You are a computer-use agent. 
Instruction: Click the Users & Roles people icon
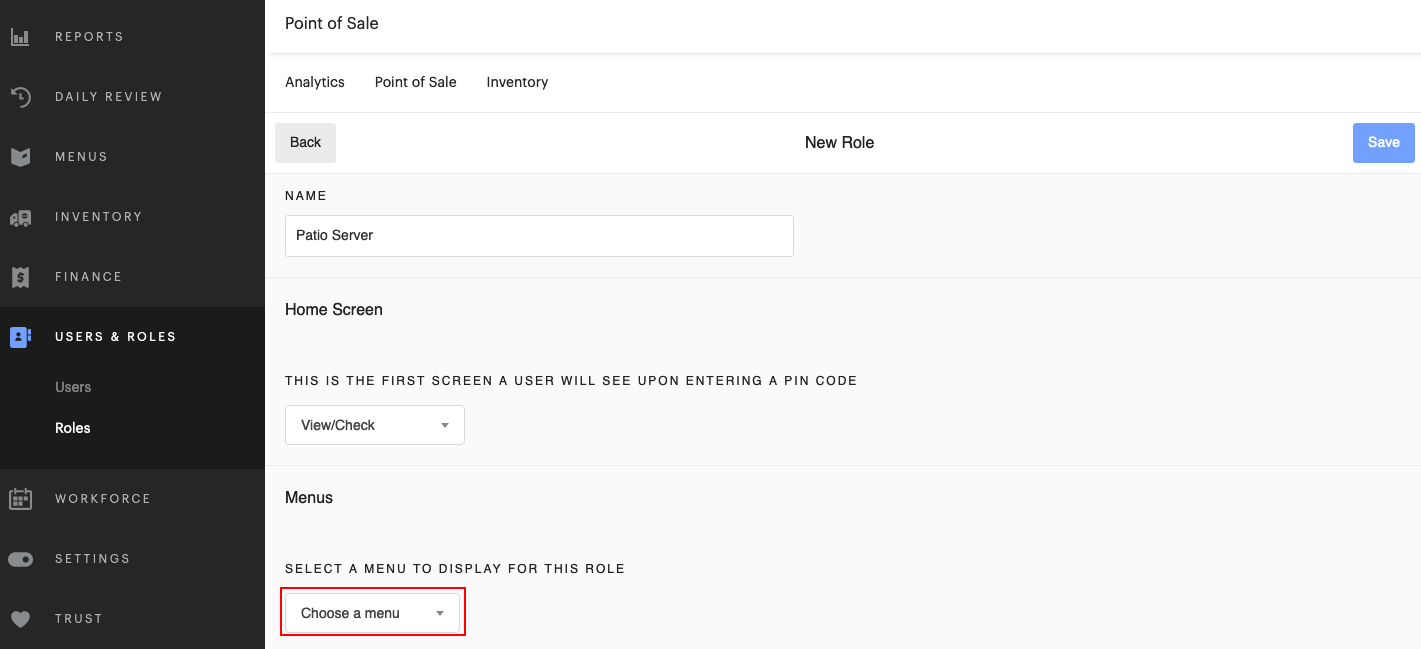(21, 336)
